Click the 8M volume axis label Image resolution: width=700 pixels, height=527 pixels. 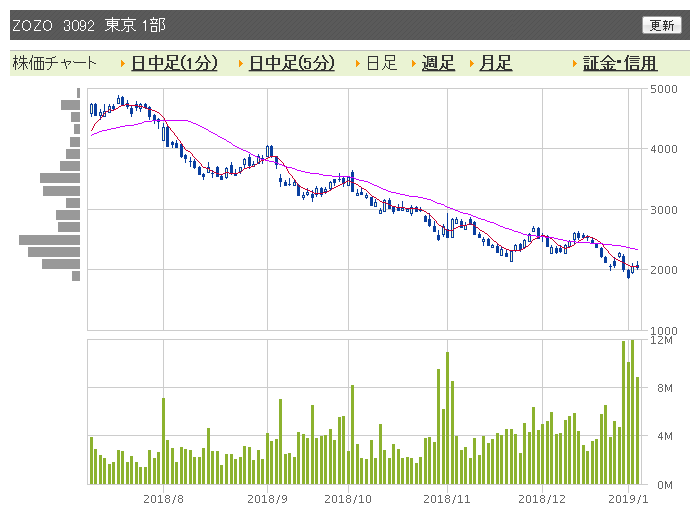(x=665, y=388)
